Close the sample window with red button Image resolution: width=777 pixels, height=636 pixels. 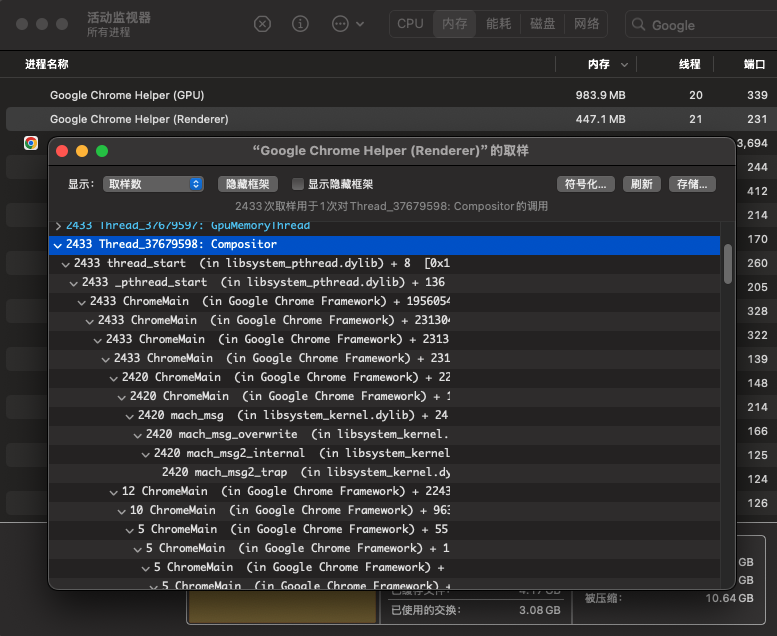[x=61, y=151]
